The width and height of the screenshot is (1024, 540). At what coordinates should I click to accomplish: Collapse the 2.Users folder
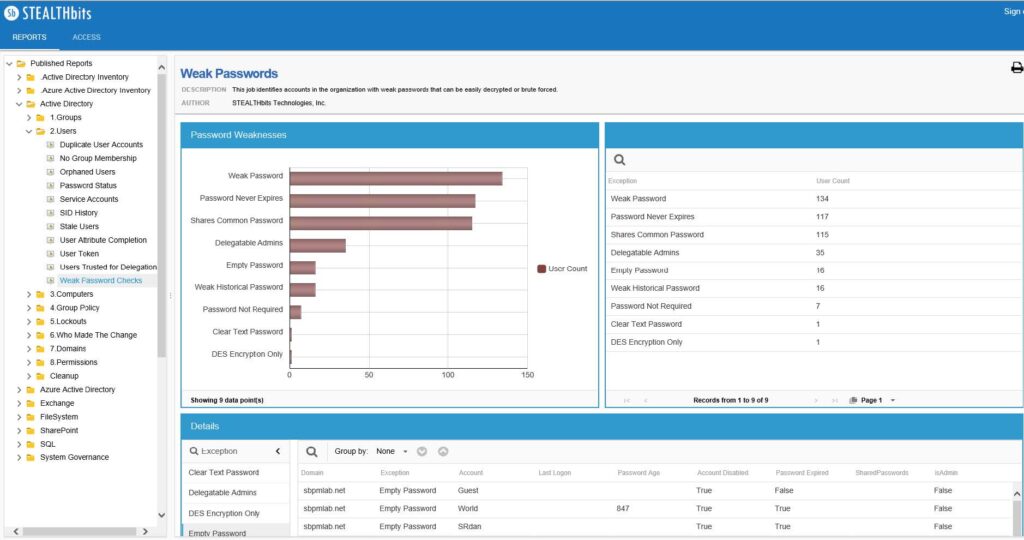29,131
